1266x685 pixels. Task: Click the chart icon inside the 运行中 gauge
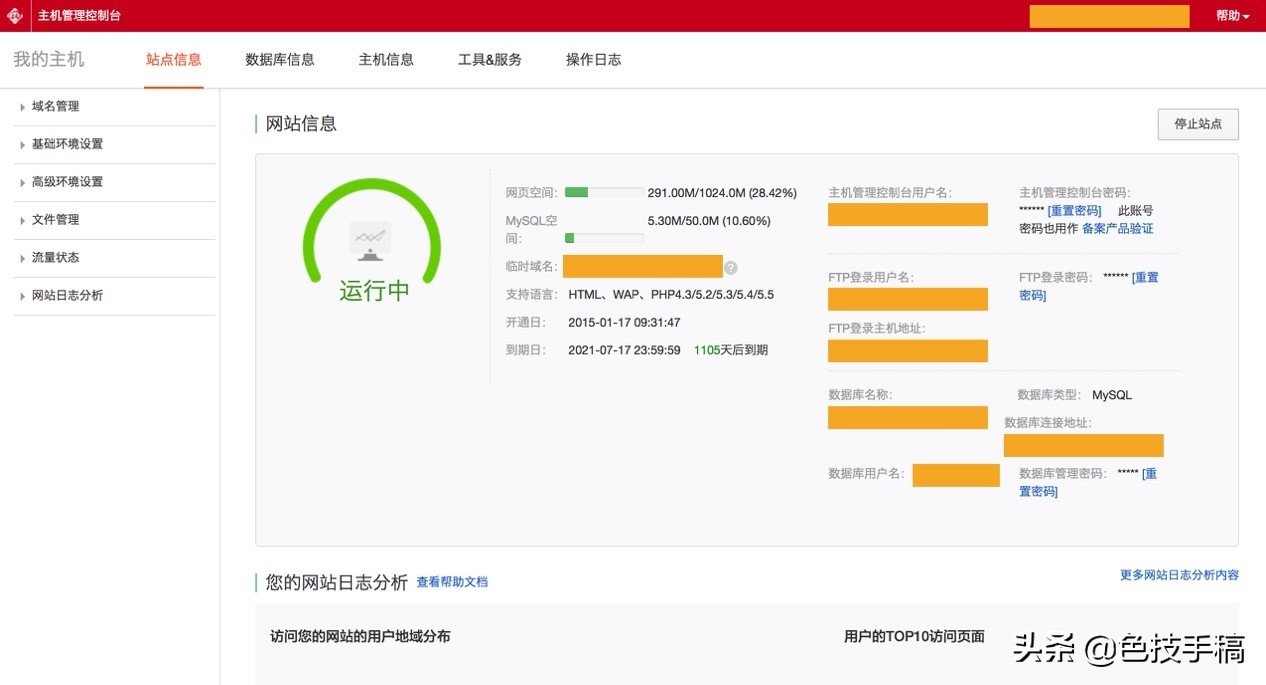pyautogui.click(x=371, y=237)
